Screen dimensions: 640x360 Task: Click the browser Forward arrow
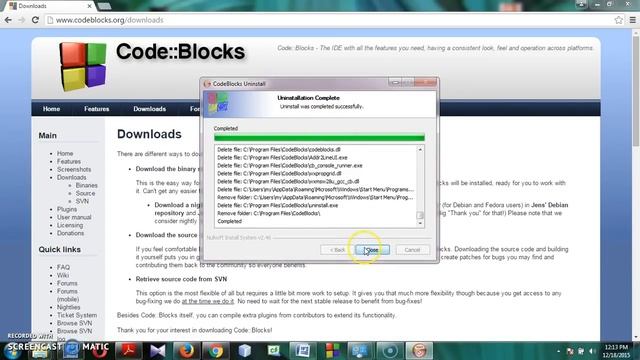[x=22, y=20]
